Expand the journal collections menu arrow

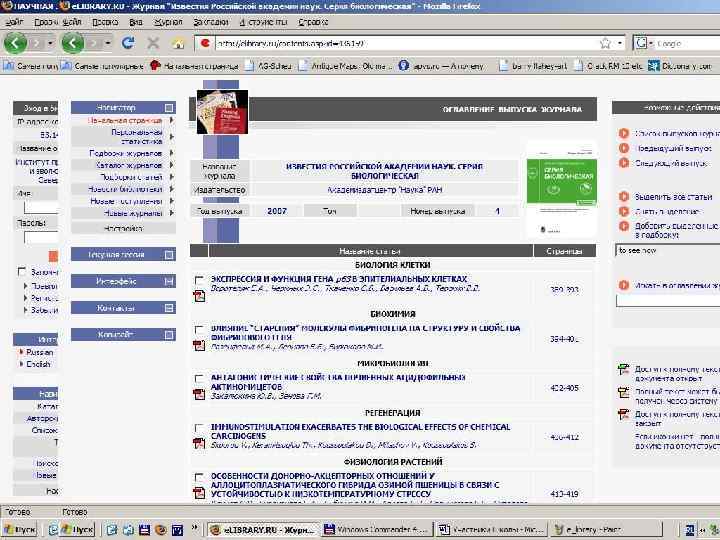172,153
